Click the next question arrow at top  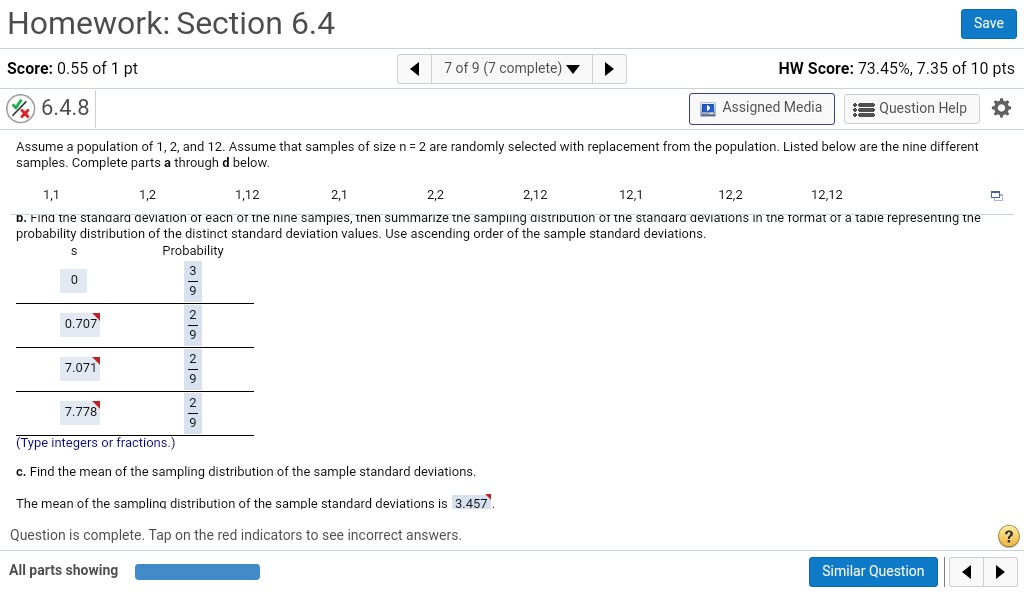click(609, 69)
